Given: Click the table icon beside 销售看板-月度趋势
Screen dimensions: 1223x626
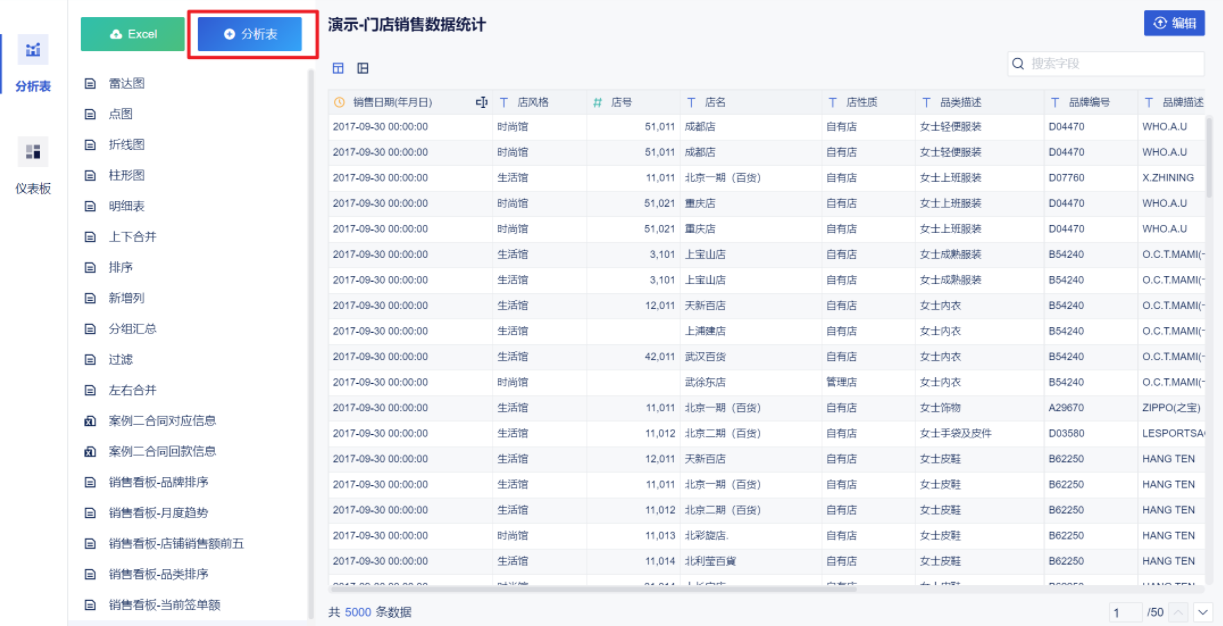Looking at the screenshot, I should [x=90, y=513].
